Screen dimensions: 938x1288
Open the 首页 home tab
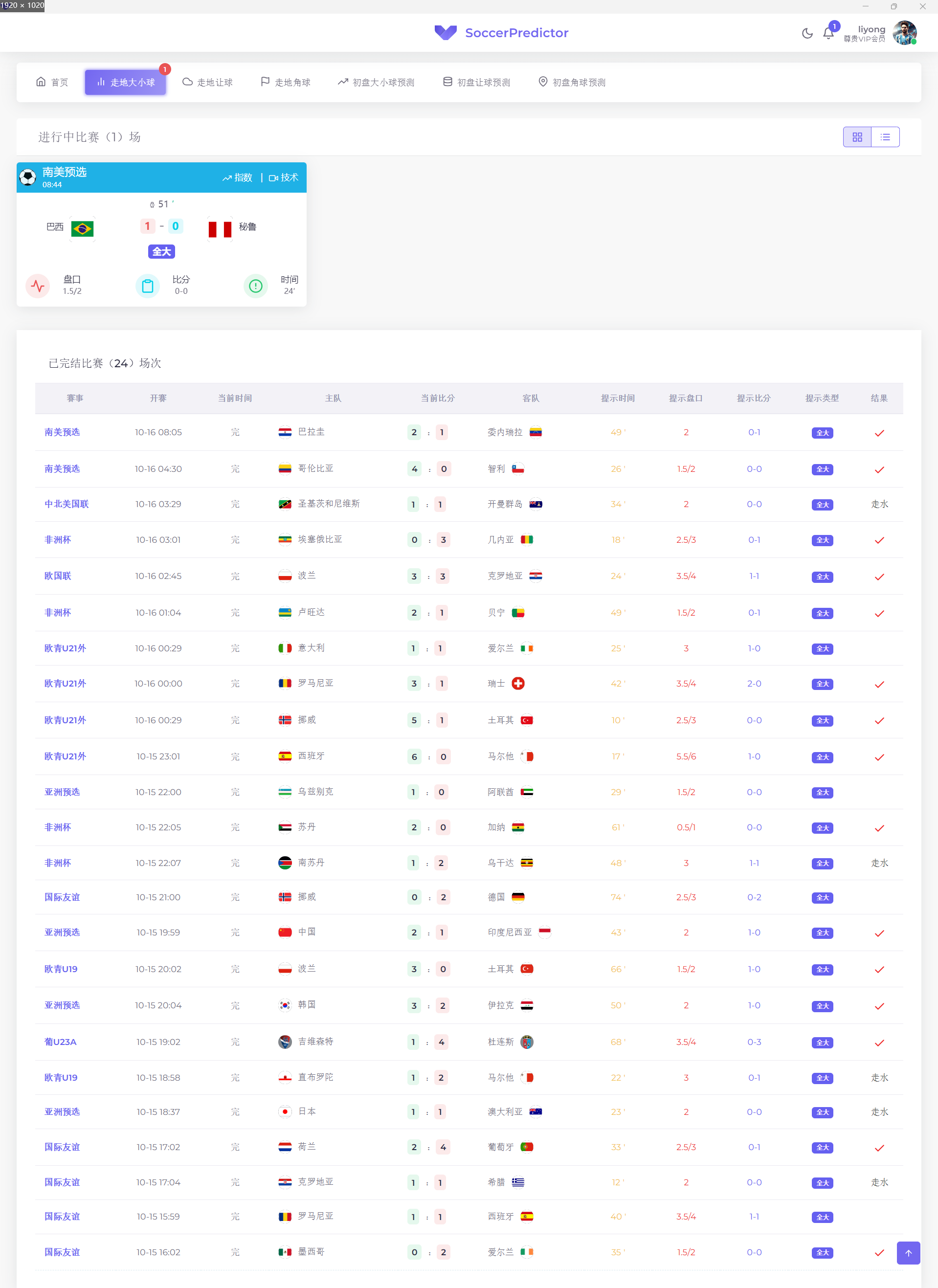52,82
